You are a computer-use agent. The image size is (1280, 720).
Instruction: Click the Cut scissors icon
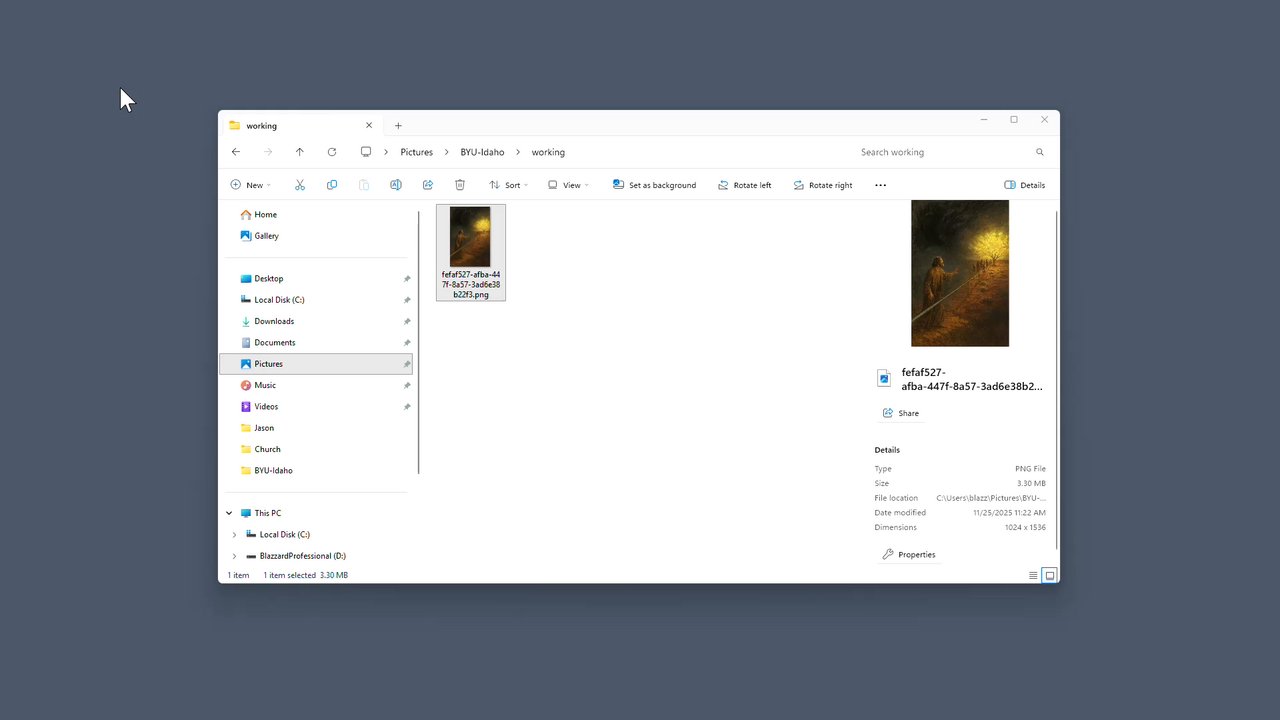pos(300,185)
